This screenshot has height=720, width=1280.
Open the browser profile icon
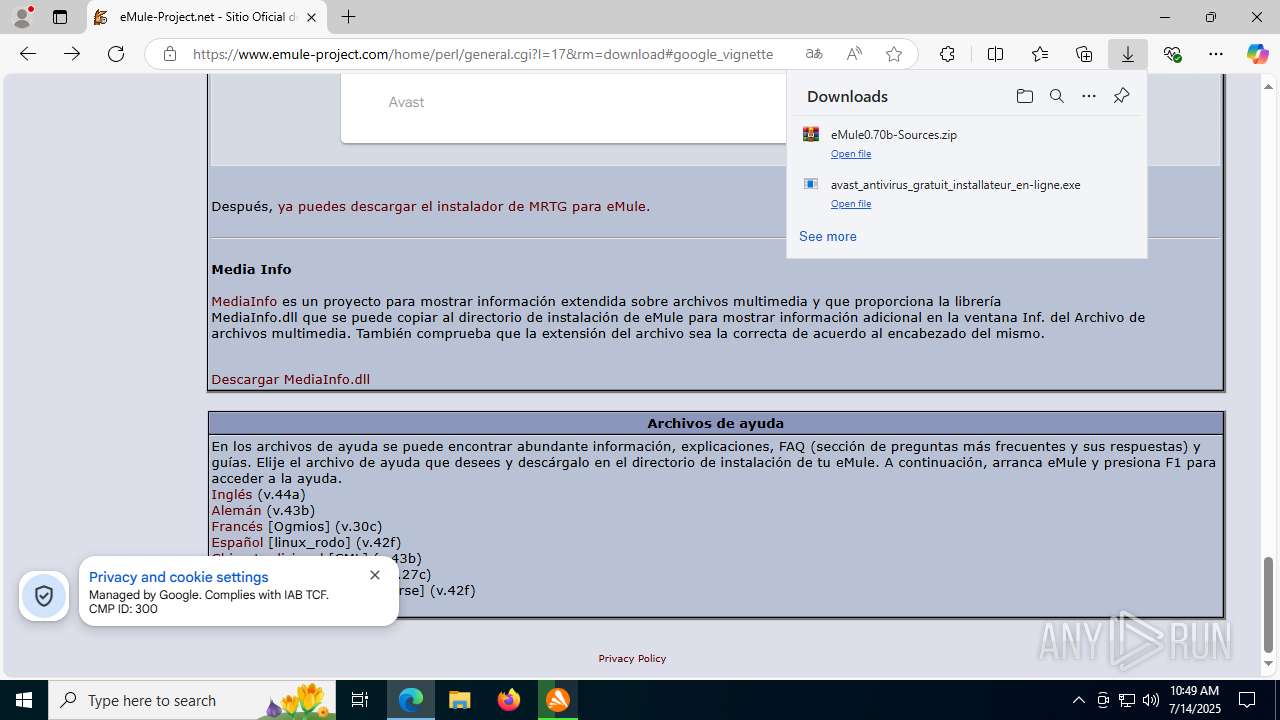[22, 17]
